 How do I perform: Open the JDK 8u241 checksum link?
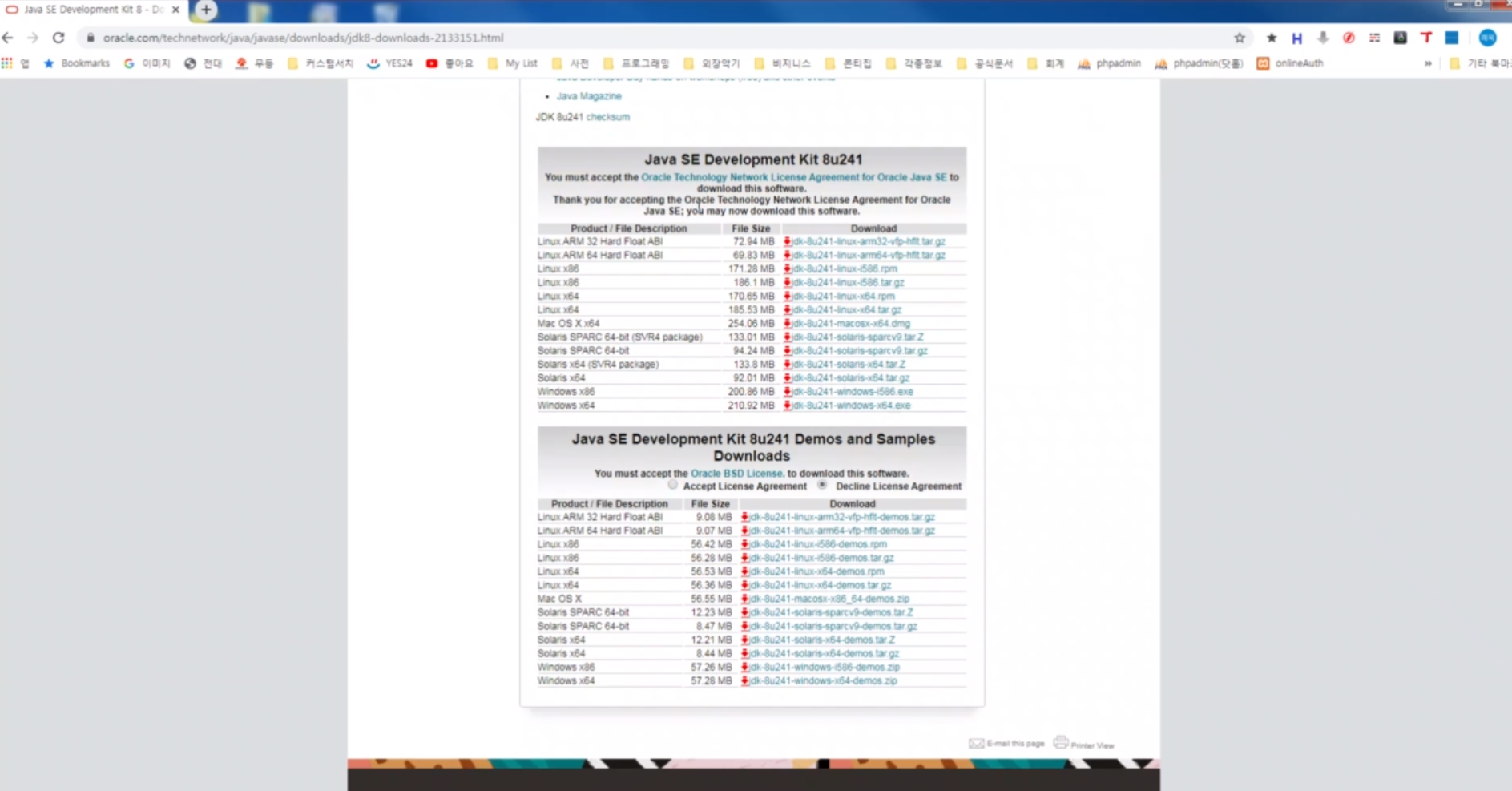click(607, 117)
